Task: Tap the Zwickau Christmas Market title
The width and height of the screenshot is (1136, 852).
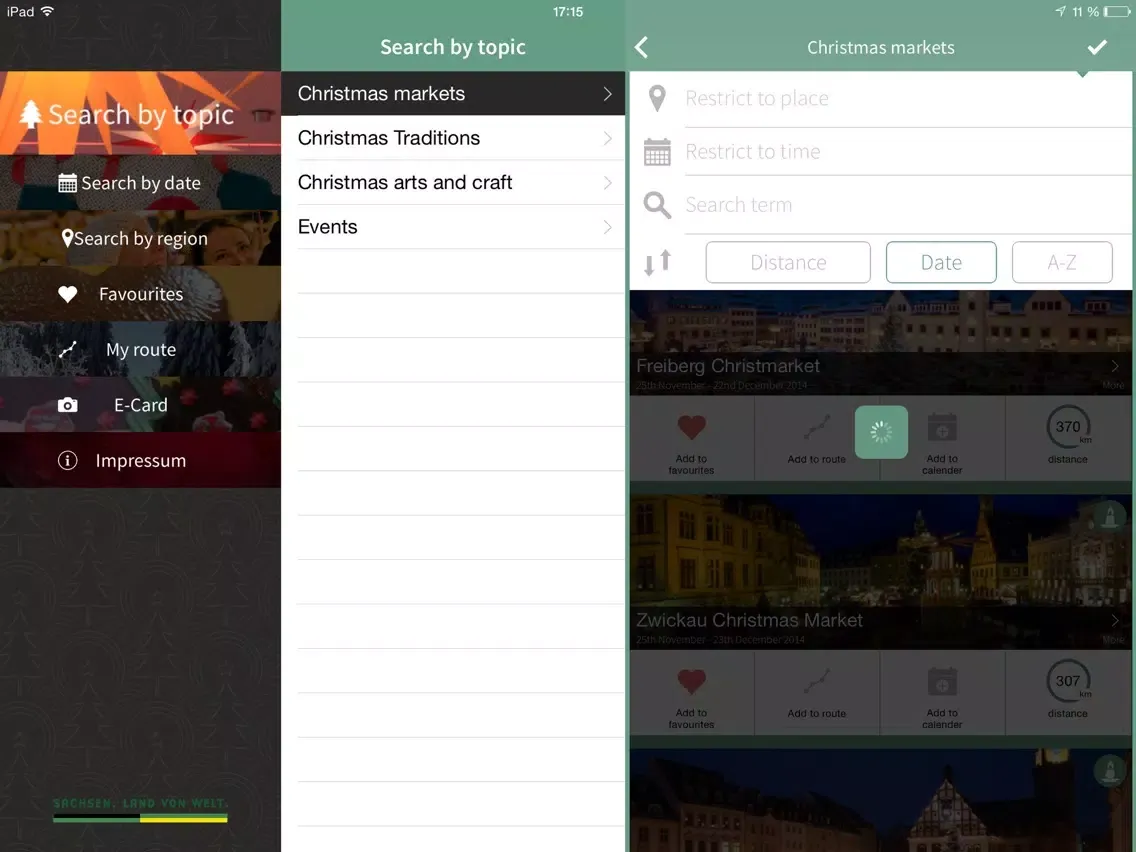Action: (x=749, y=621)
